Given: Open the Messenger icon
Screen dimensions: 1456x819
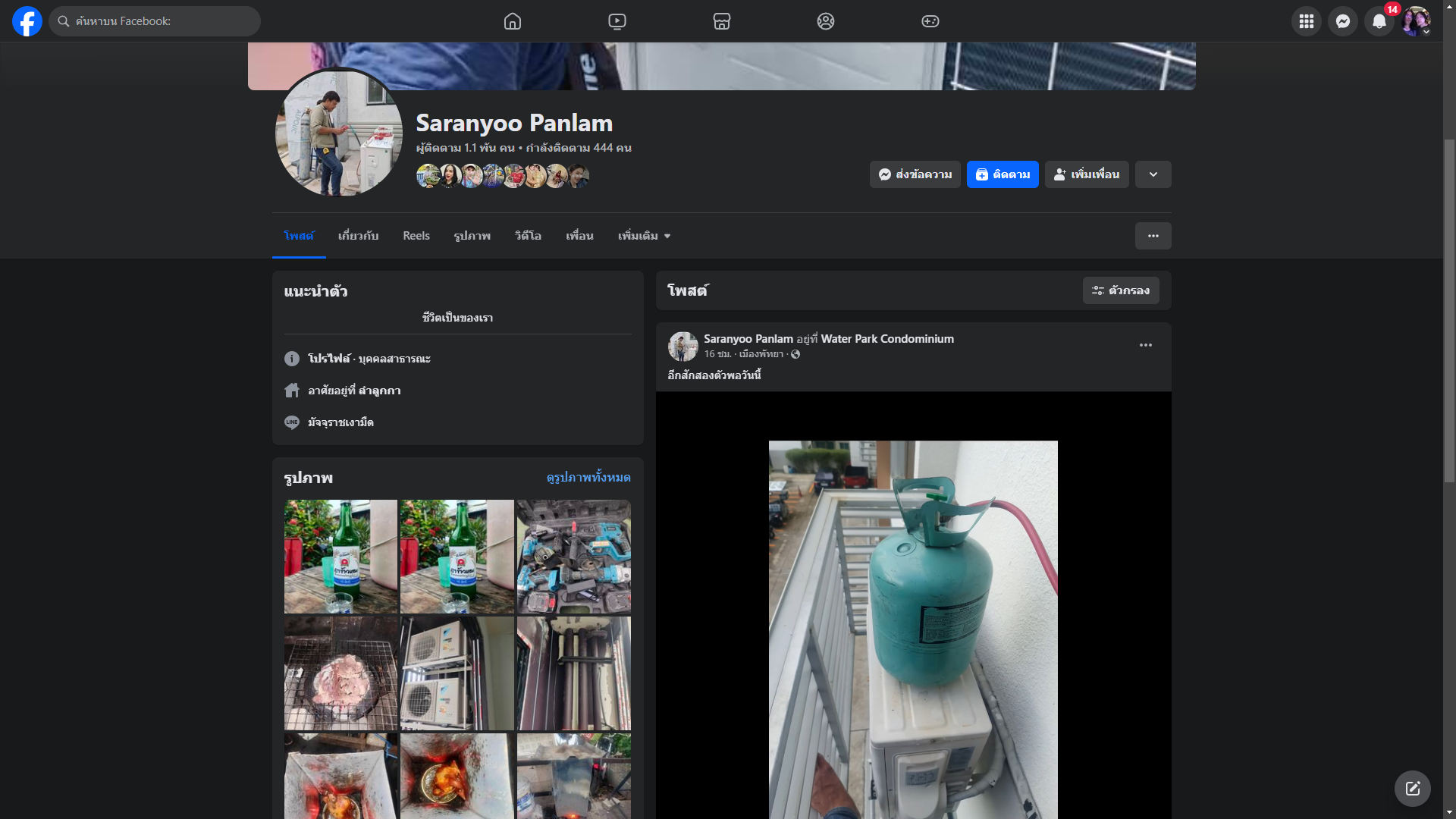Looking at the screenshot, I should pyautogui.click(x=1342, y=21).
